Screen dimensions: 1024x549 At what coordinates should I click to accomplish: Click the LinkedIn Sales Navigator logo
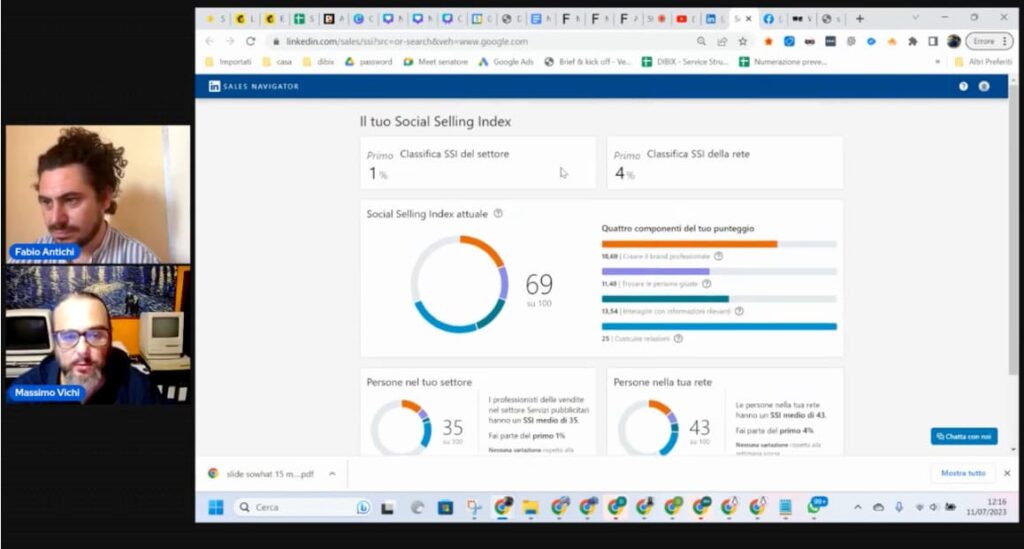(x=253, y=86)
